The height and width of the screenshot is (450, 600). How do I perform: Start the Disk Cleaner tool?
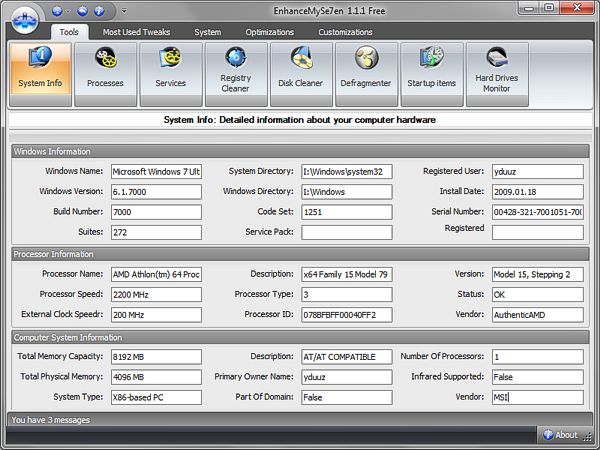coord(301,74)
